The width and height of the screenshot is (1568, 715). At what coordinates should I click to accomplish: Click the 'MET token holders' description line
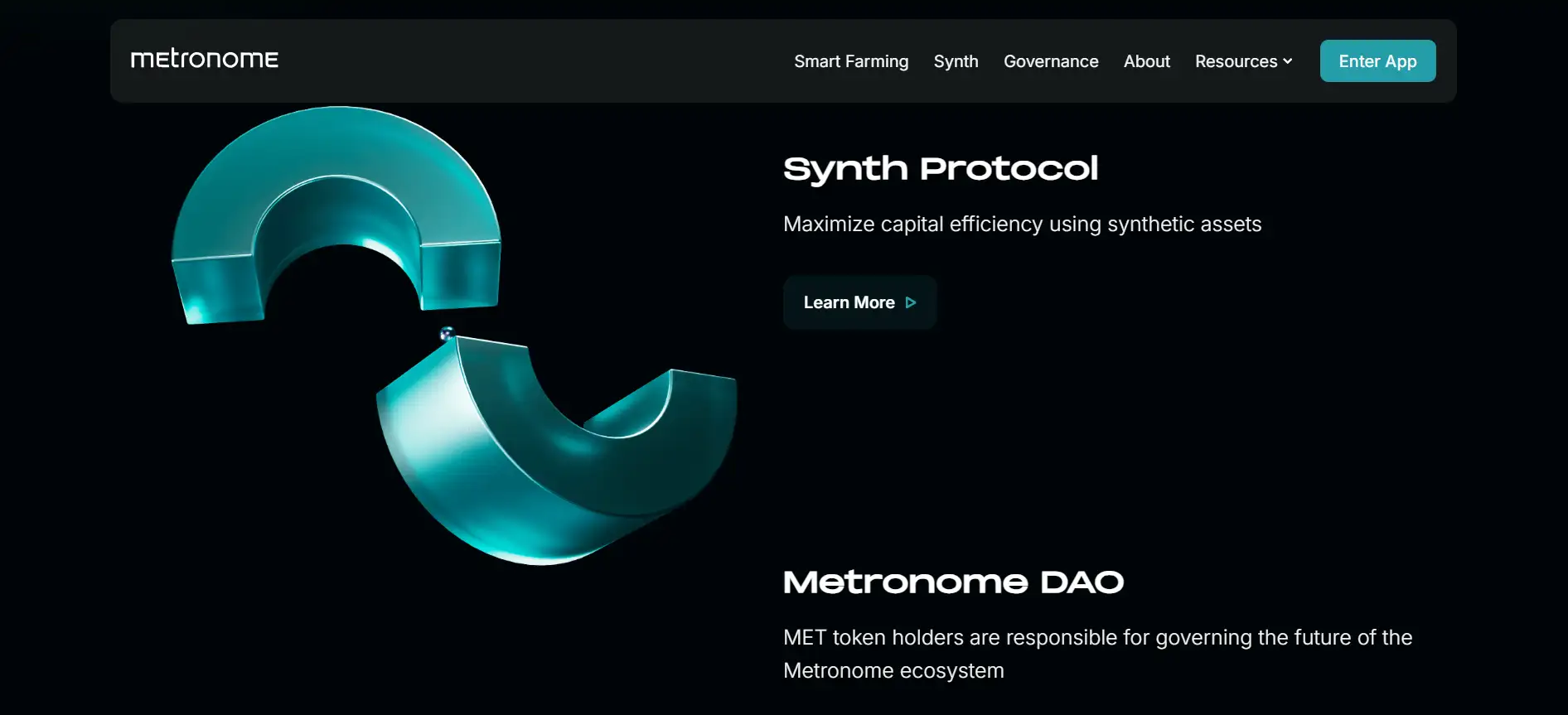(x=1096, y=638)
